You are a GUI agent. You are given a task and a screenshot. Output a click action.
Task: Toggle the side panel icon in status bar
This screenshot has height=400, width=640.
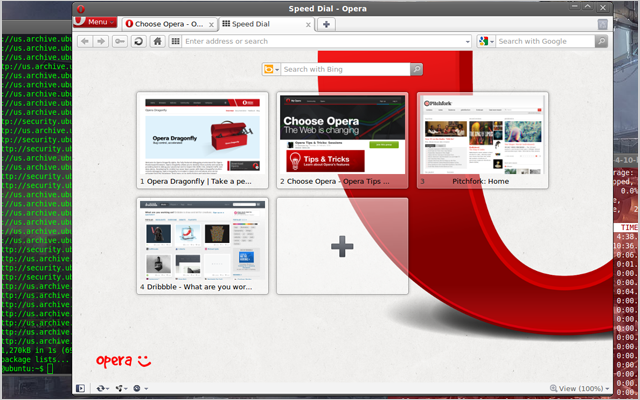coord(80,388)
